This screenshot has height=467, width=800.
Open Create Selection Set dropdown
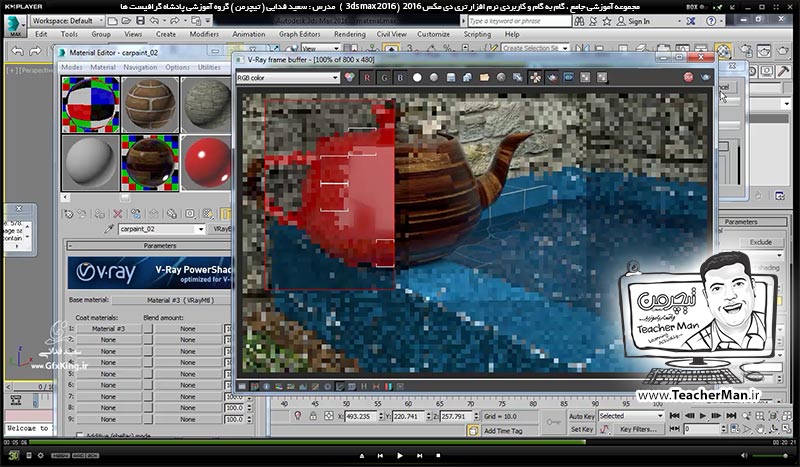coord(535,48)
